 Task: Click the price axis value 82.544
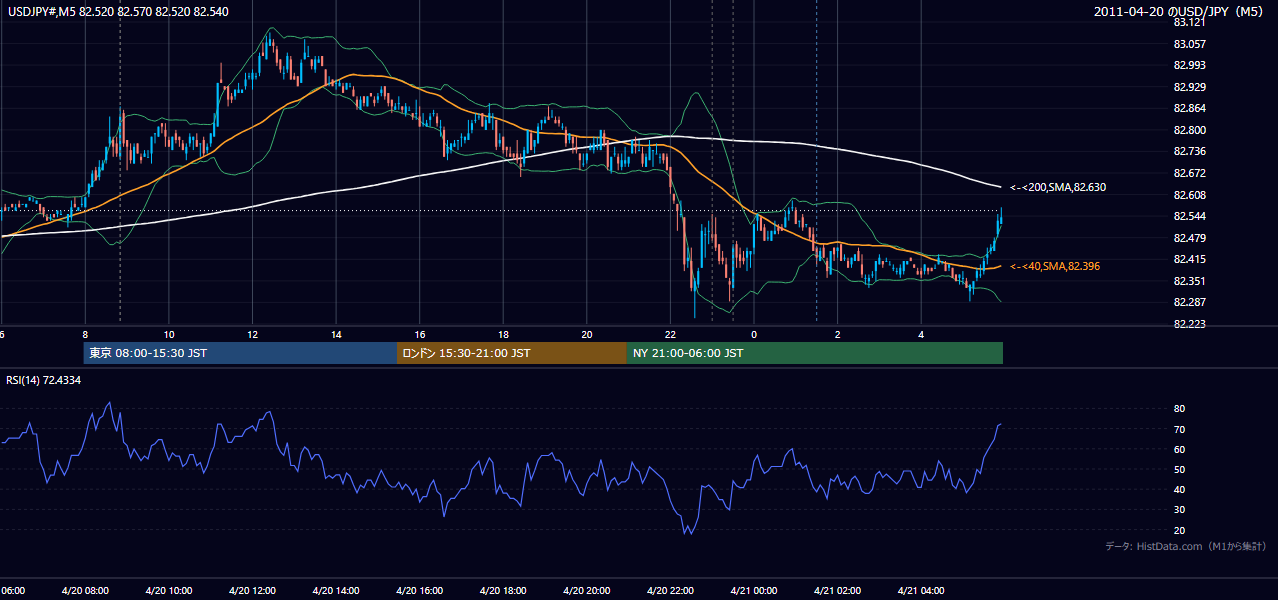tap(1190, 216)
